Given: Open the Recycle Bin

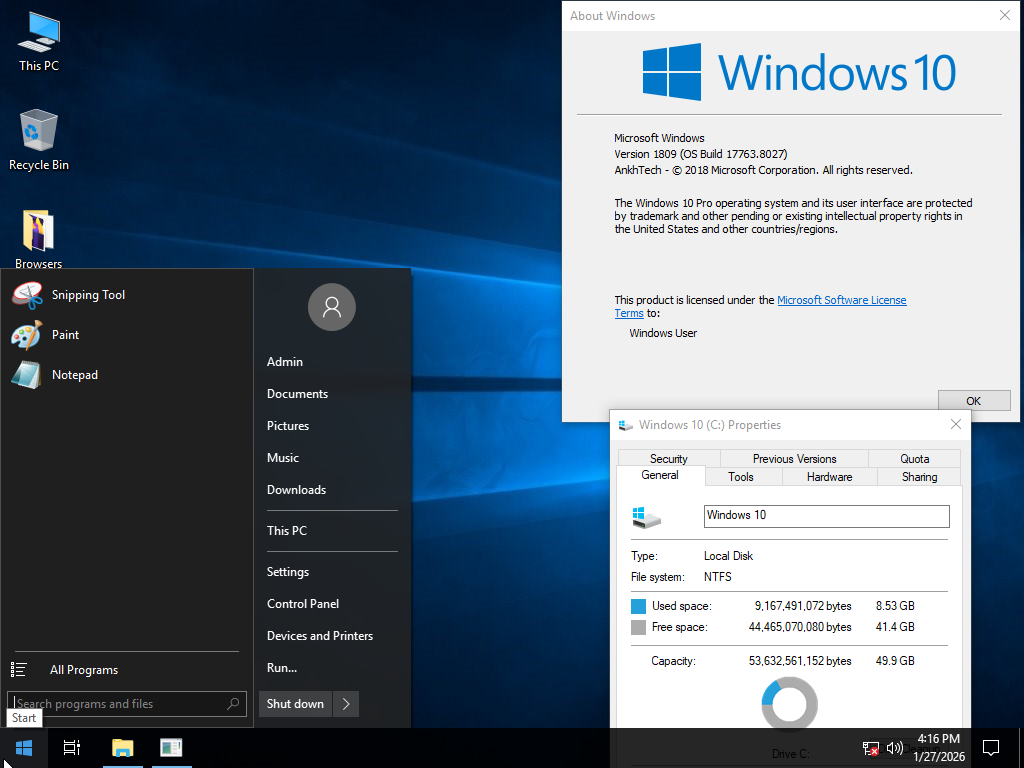Looking at the screenshot, I should [37, 135].
